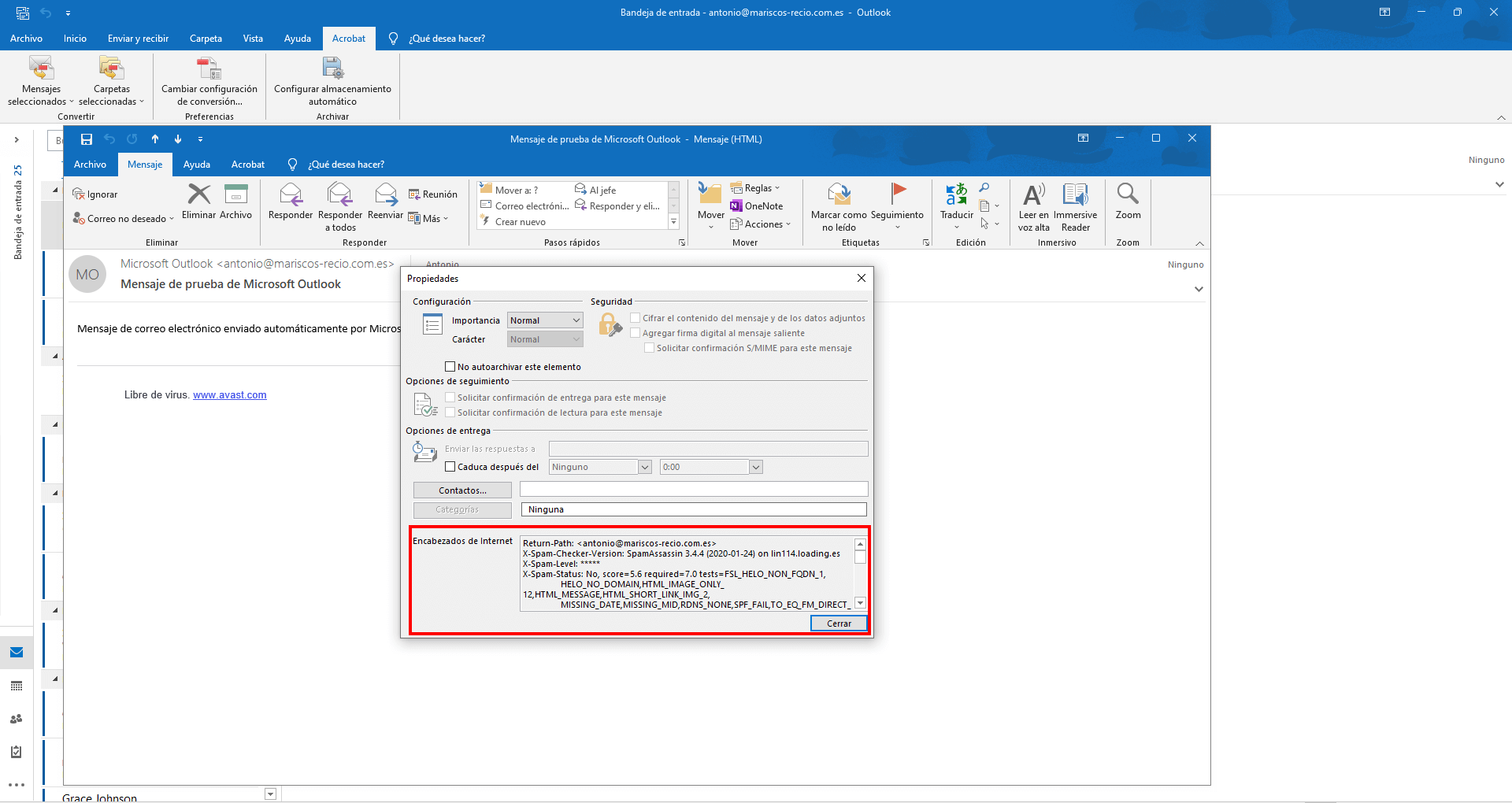This screenshot has width=1512, height=803.
Task: Toggle Solicitar confirmación S/MIME checkbox
Action: click(649, 348)
